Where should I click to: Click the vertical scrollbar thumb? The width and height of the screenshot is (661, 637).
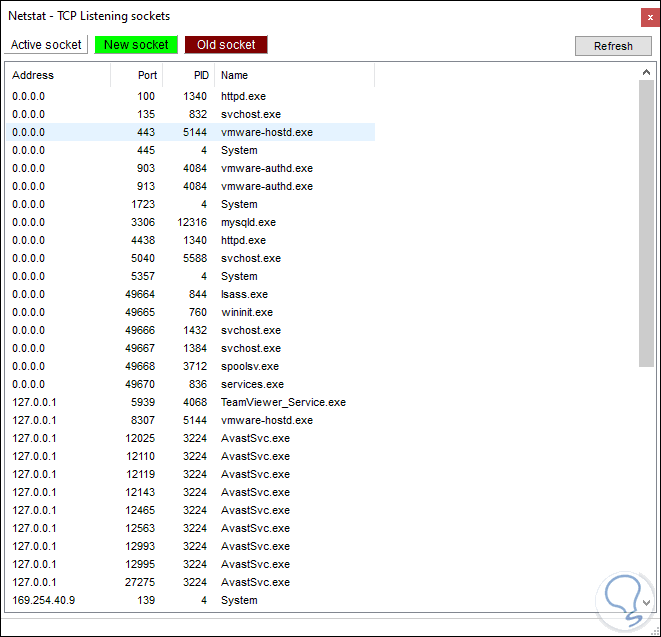(x=646, y=223)
